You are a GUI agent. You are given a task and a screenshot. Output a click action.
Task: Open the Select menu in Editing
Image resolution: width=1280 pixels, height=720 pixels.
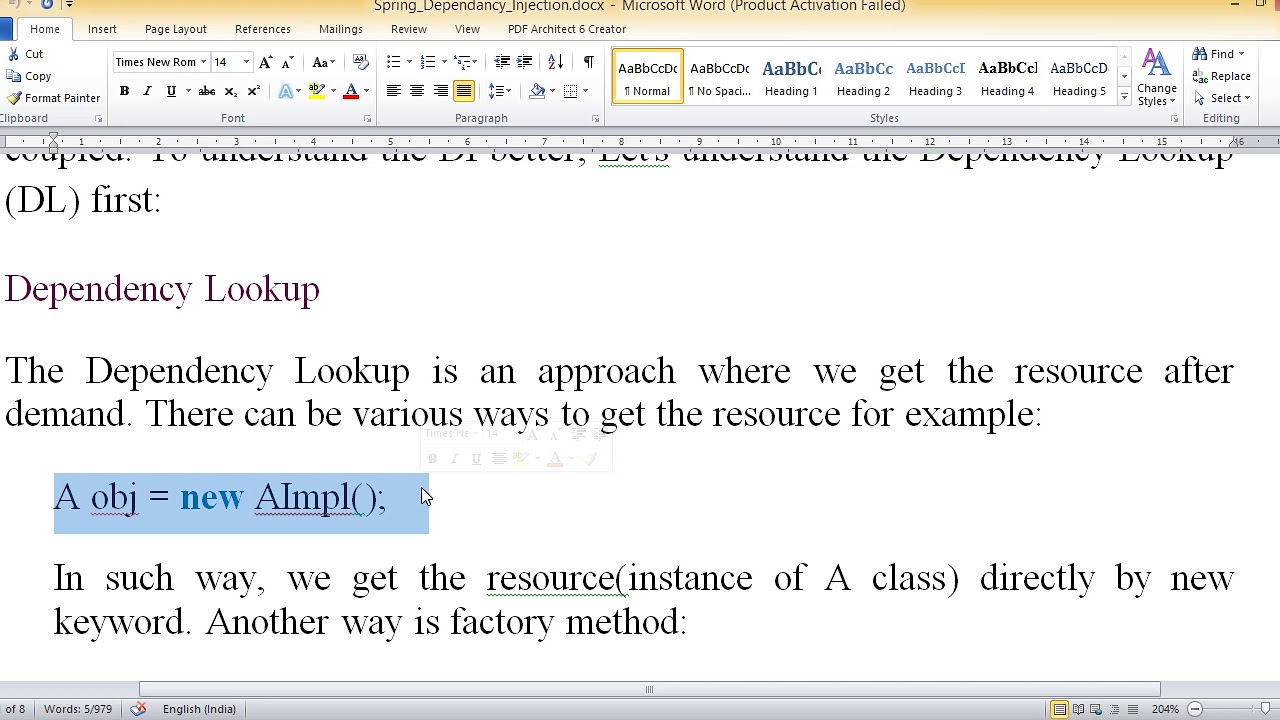[x=1222, y=98]
